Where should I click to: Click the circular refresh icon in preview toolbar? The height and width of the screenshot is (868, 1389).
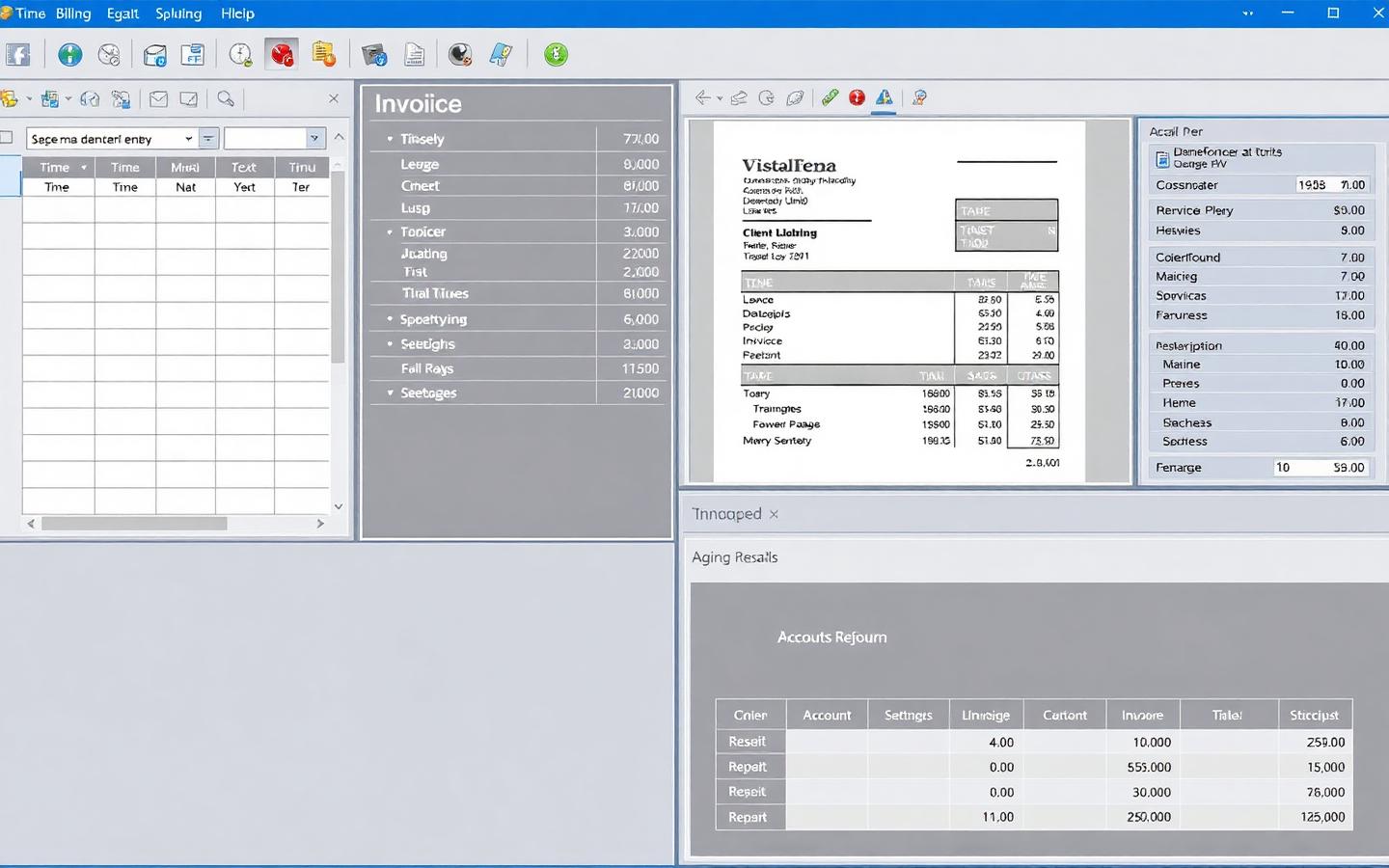click(767, 97)
